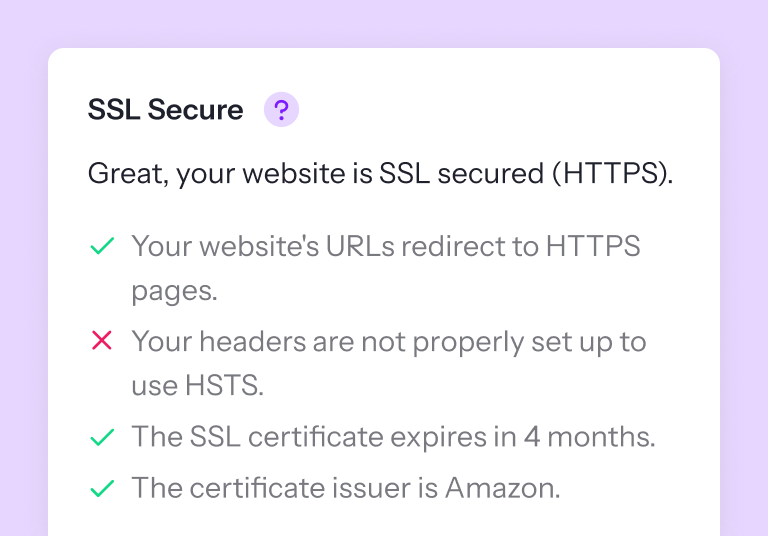The image size is (768, 536).
Task: Click green checkmark beside certificate issuer item
Action: point(101,490)
